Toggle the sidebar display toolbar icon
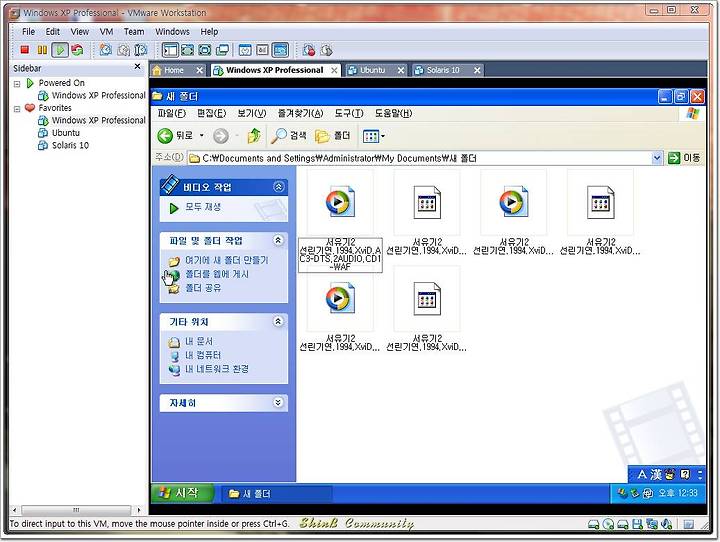720x542 pixels. pos(170,50)
